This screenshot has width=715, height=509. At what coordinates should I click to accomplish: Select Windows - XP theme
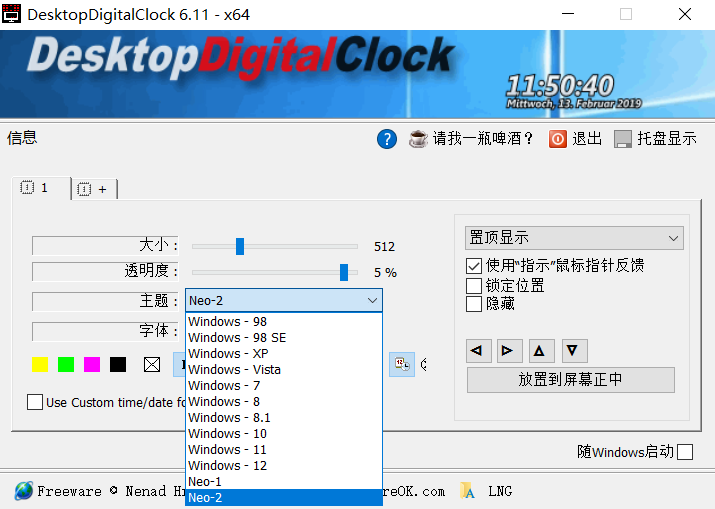(x=284, y=353)
